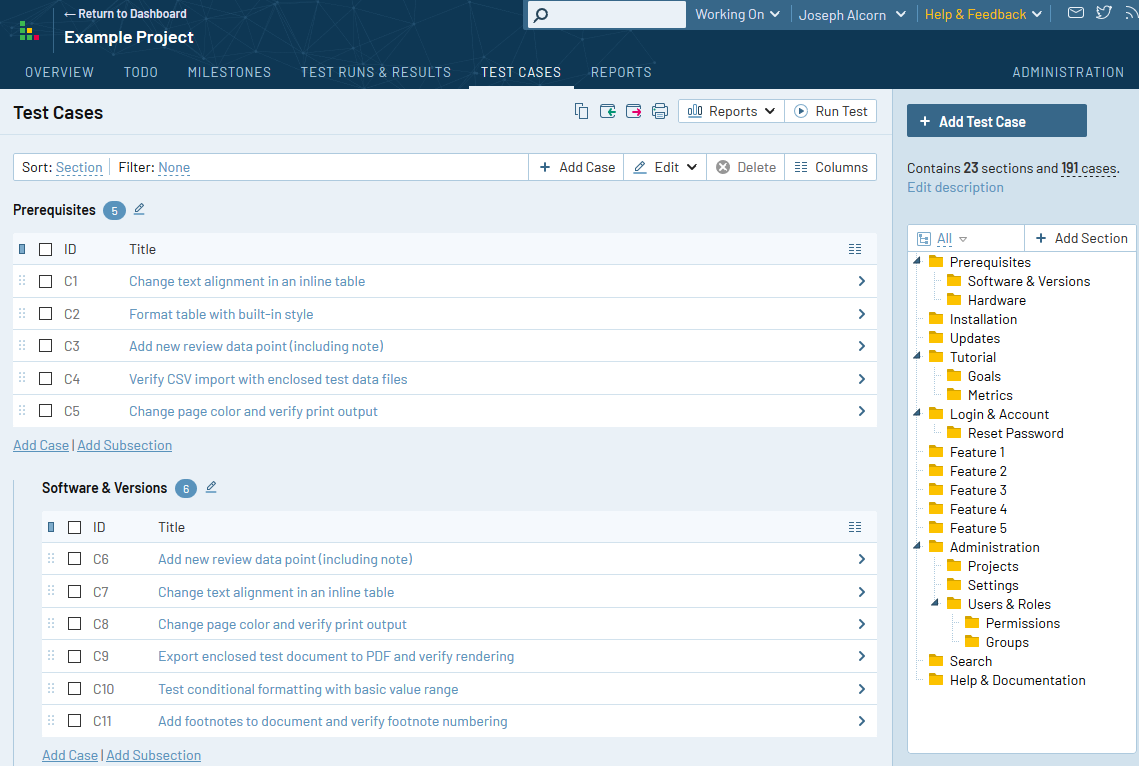1139x766 pixels.
Task: Open the Administration tab
Action: pyautogui.click(x=1068, y=72)
